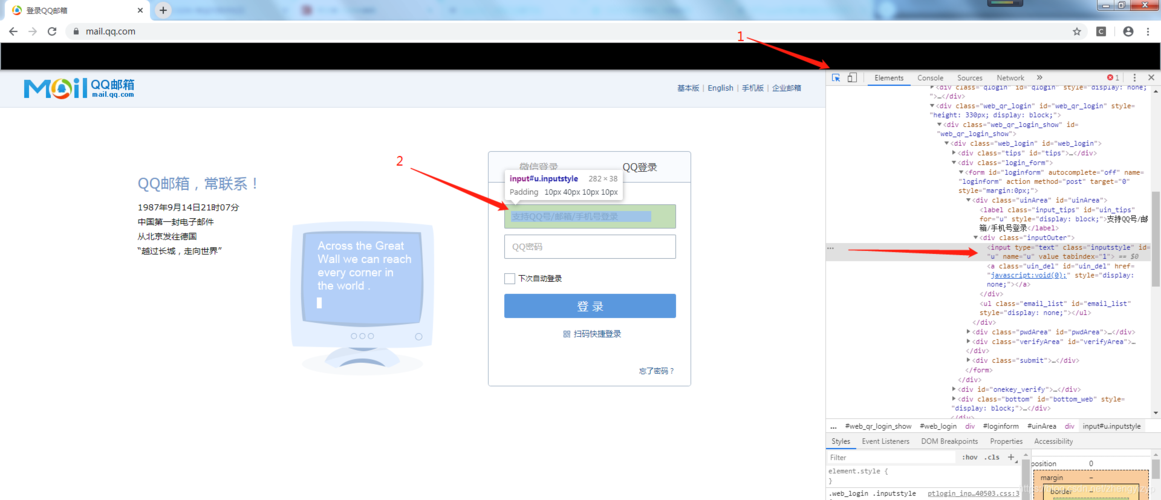The width and height of the screenshot is (1161, 500).
Task: Tick the 下次自动登录 checkbox
Action: 509,279
